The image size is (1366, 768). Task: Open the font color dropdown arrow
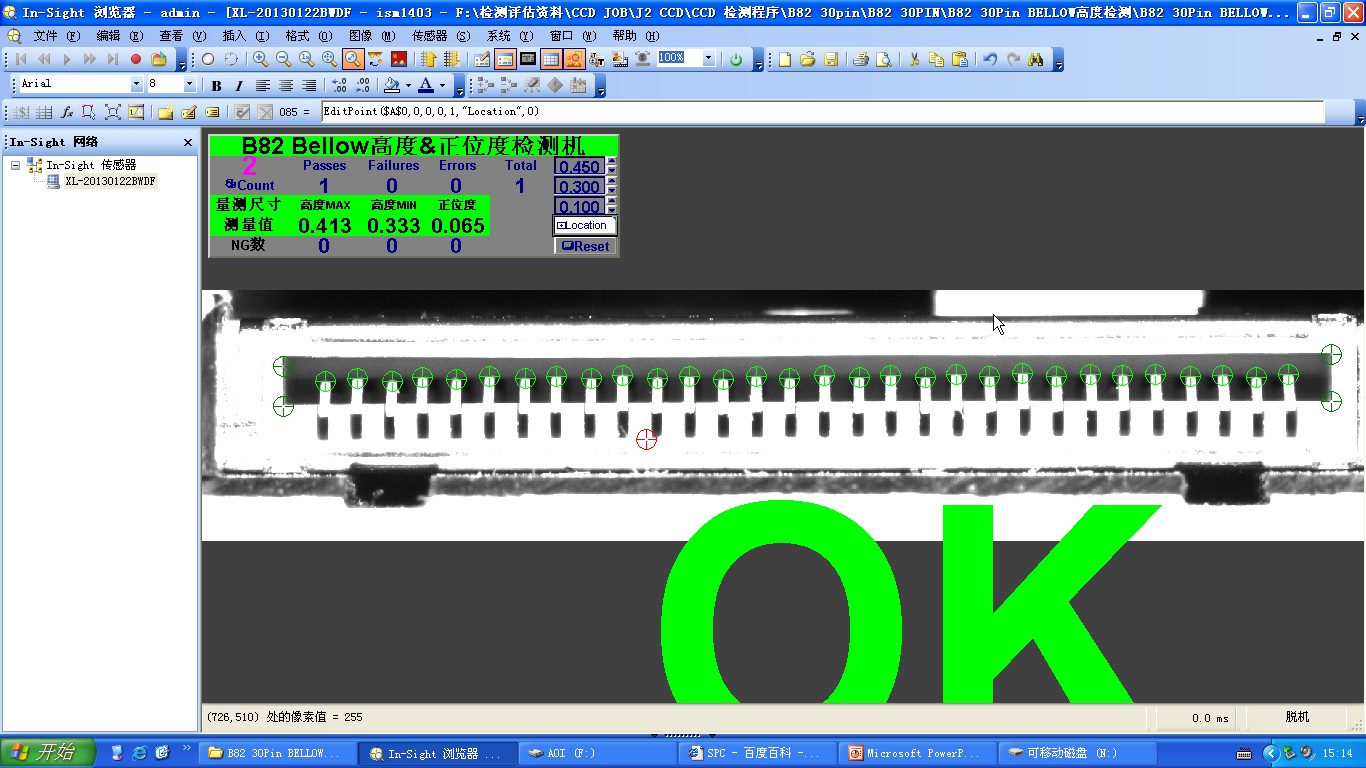point(442,85)
